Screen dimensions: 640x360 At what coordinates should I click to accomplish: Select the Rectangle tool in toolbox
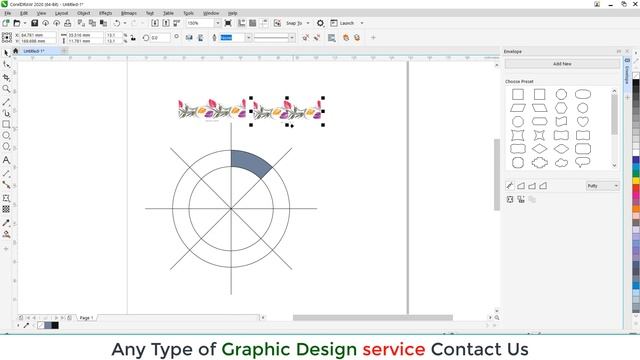[6, 124]
